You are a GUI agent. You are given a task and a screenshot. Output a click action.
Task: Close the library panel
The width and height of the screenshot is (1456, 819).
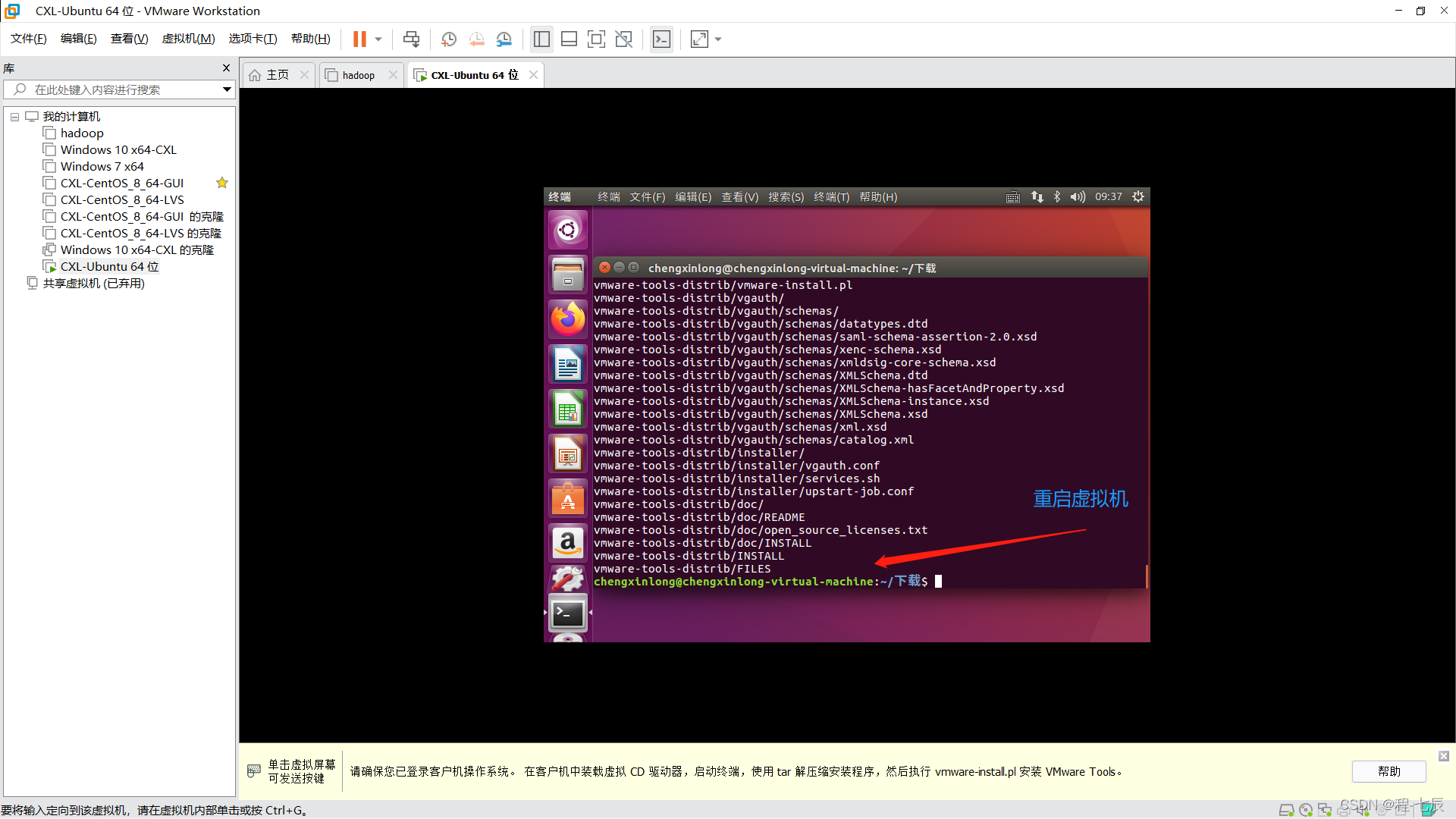pos(226,68)
